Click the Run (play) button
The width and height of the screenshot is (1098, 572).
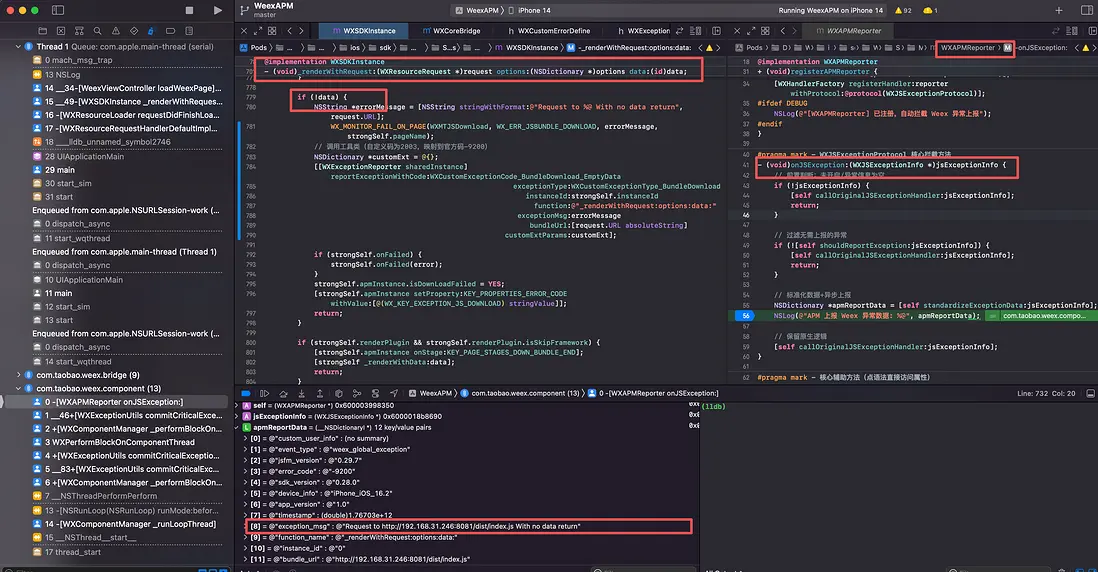[218, 10]
